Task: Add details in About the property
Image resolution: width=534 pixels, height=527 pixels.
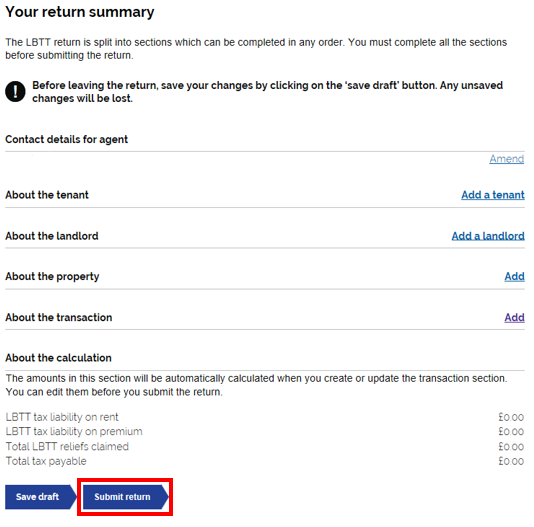Action: coord(514,276)
